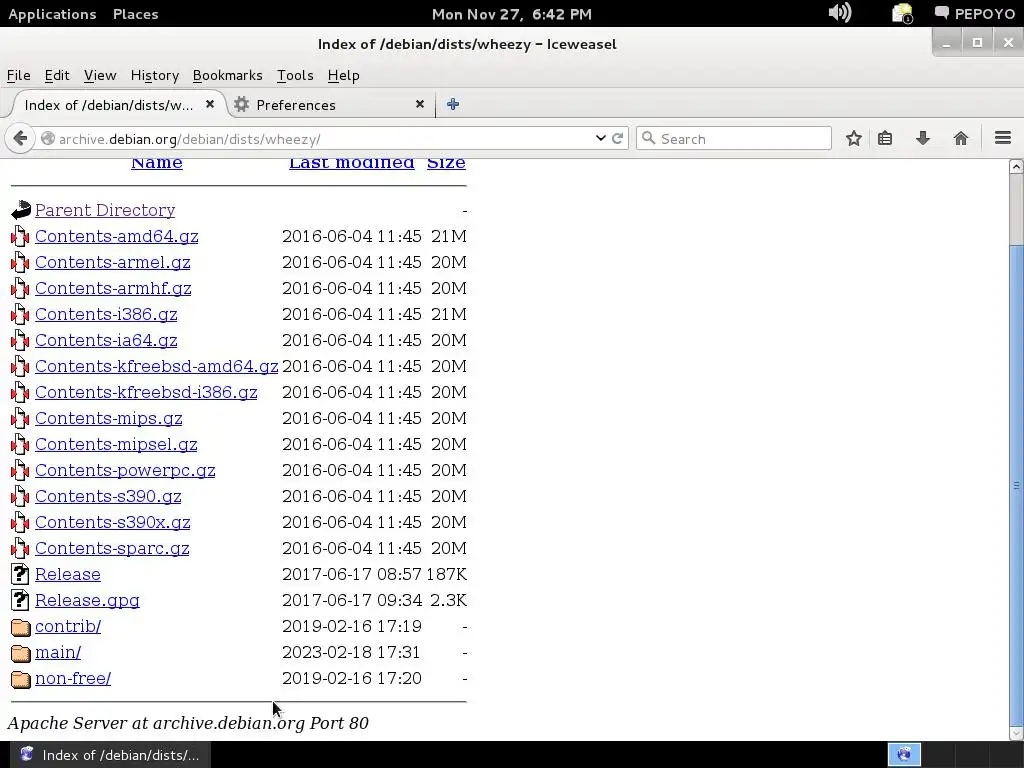This screenshot has width=1024, height=768.
Task: Open the History menu
Action: tap(154, 75)
